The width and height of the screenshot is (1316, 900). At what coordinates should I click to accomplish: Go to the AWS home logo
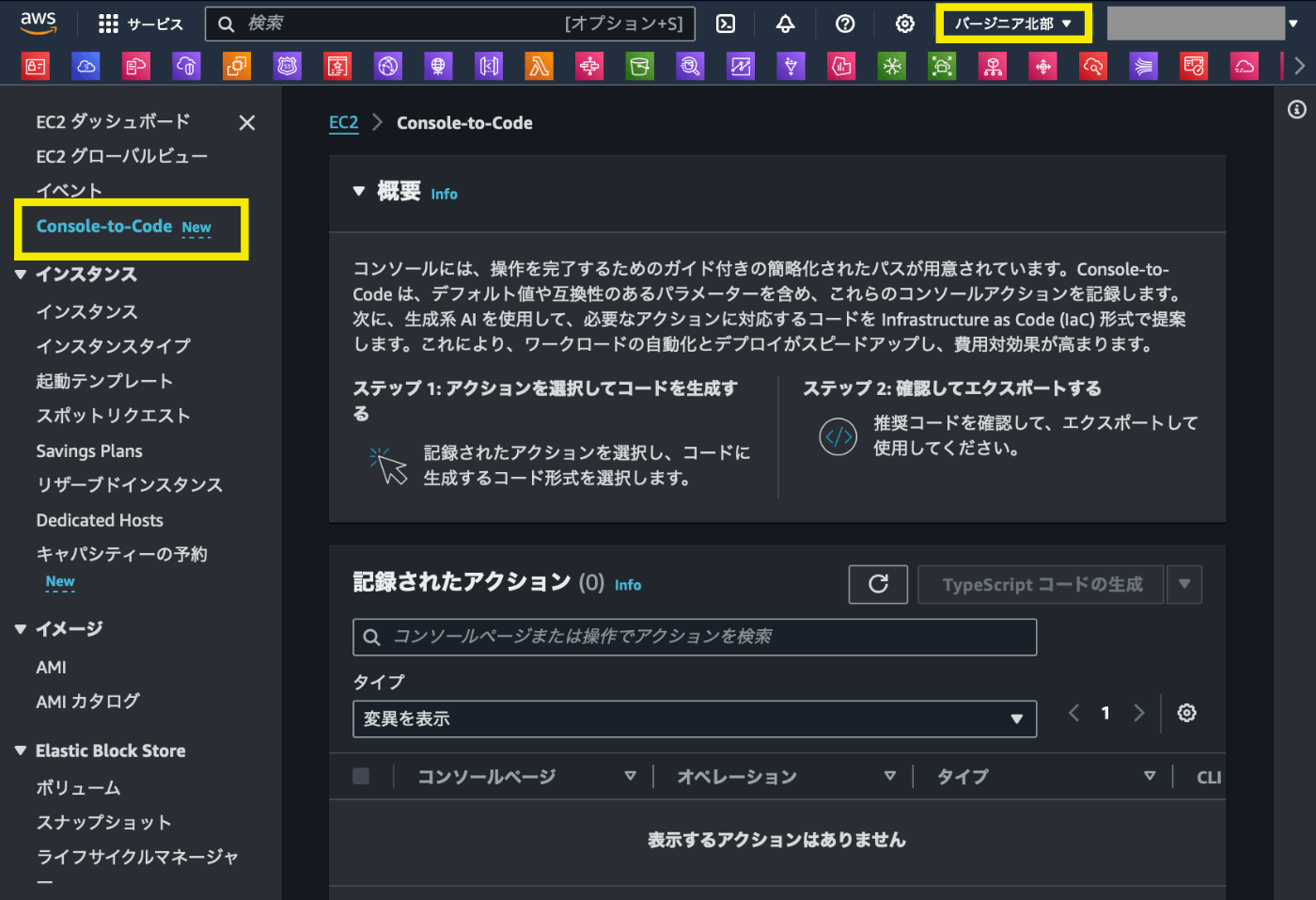39,23
